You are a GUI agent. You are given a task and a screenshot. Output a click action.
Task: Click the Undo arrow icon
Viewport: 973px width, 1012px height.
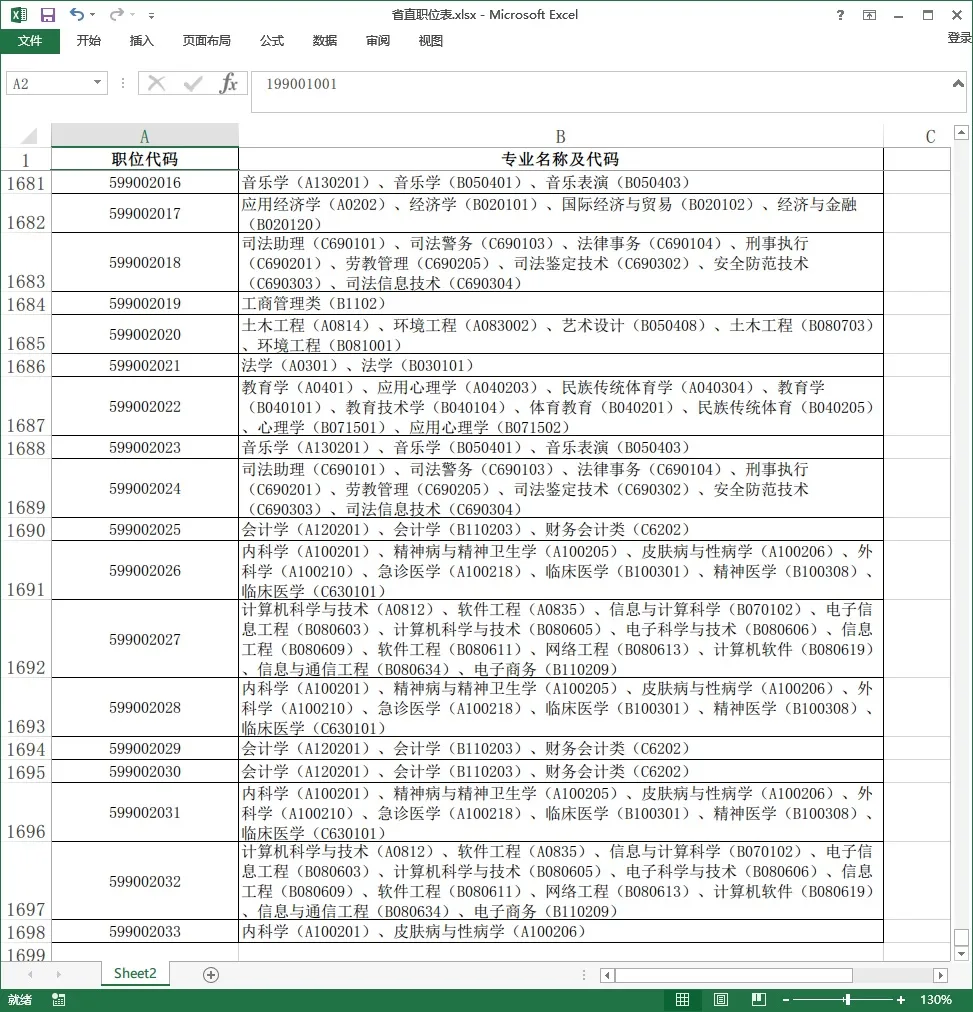point(77,15)
